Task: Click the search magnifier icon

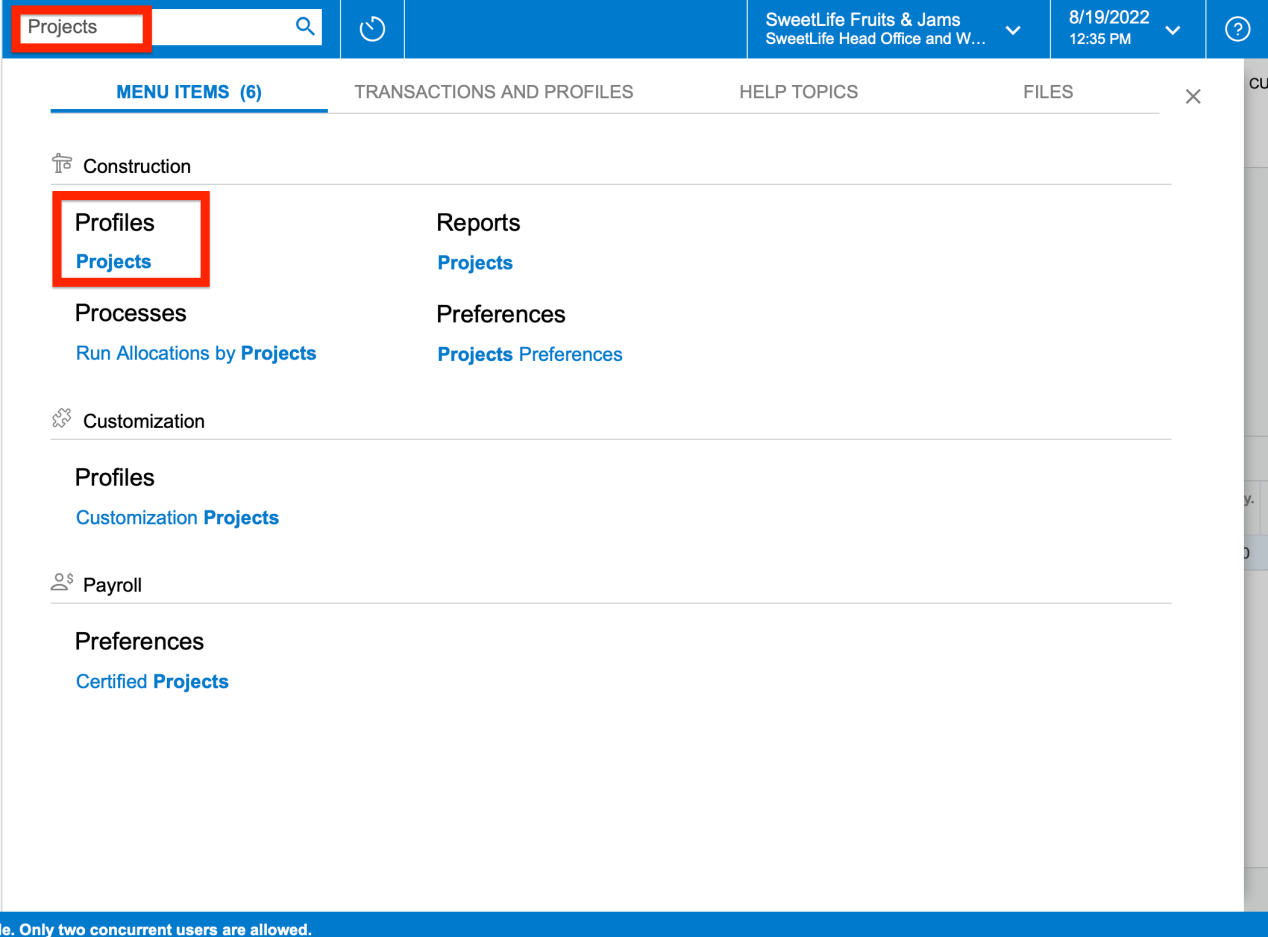Action: pyautogui.click(x=304, y=27)
